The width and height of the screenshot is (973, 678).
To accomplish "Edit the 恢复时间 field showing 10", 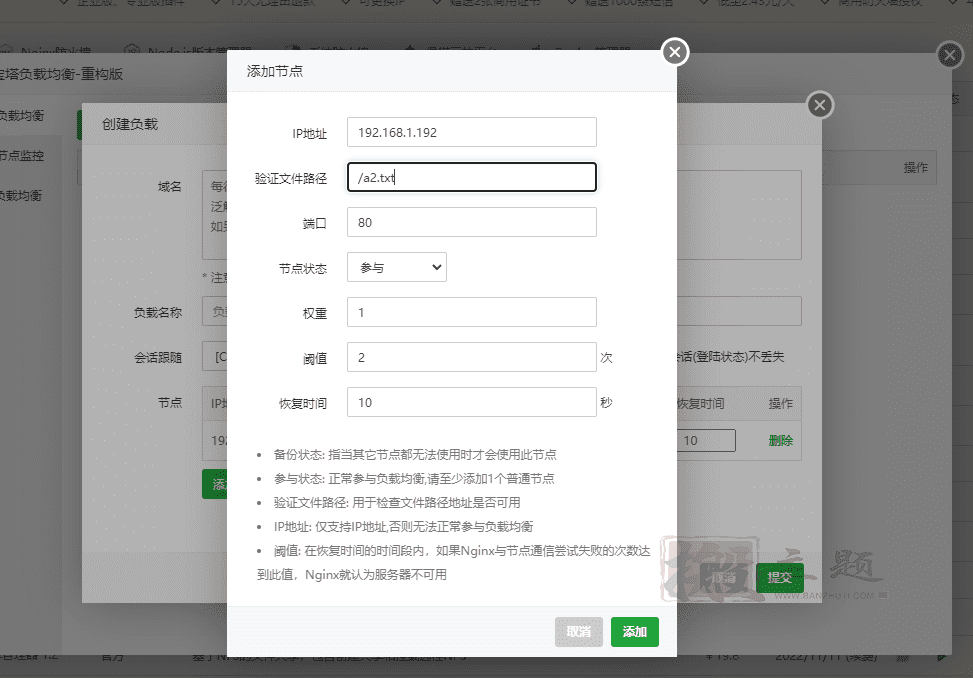I will click(x=472, y=402).
